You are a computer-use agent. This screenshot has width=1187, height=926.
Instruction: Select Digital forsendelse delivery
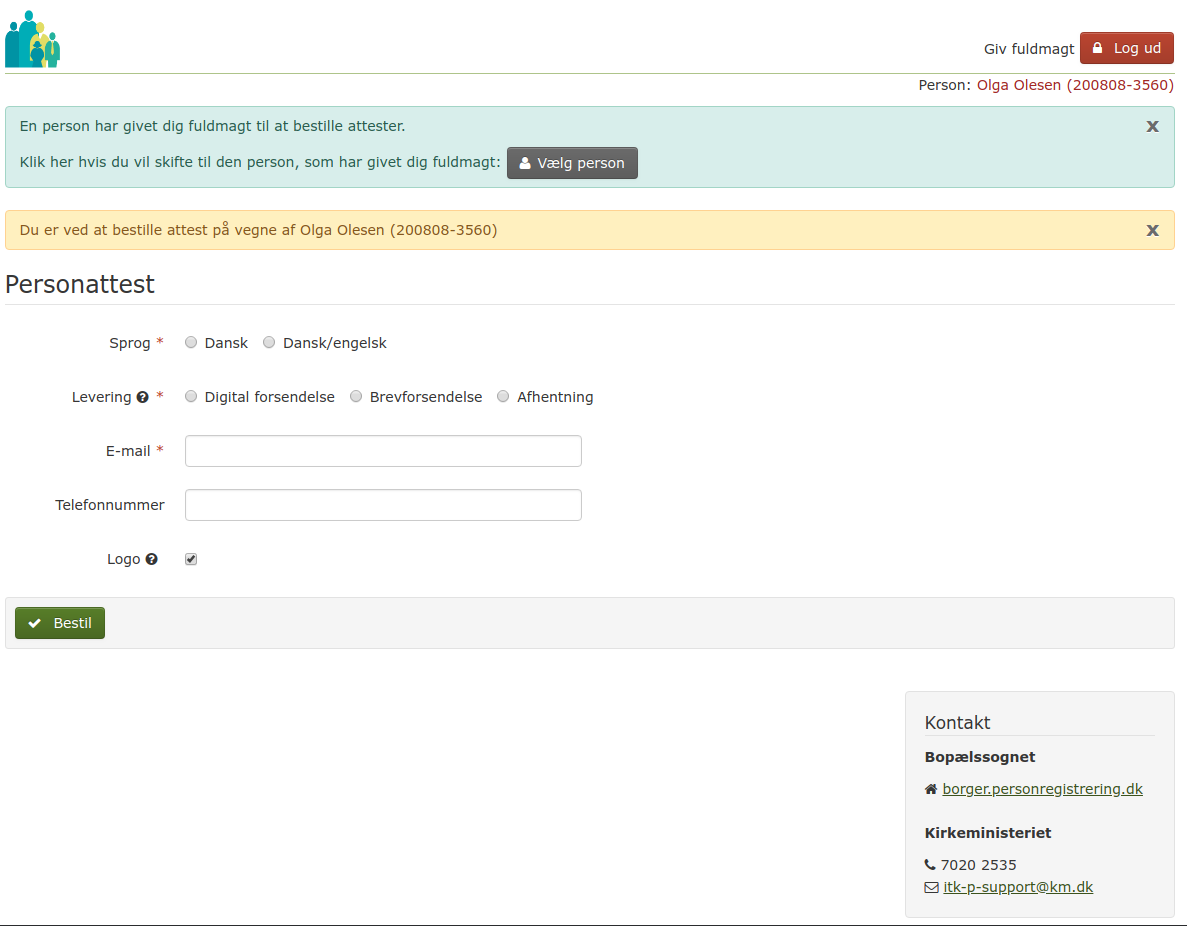tap(191, 397)
